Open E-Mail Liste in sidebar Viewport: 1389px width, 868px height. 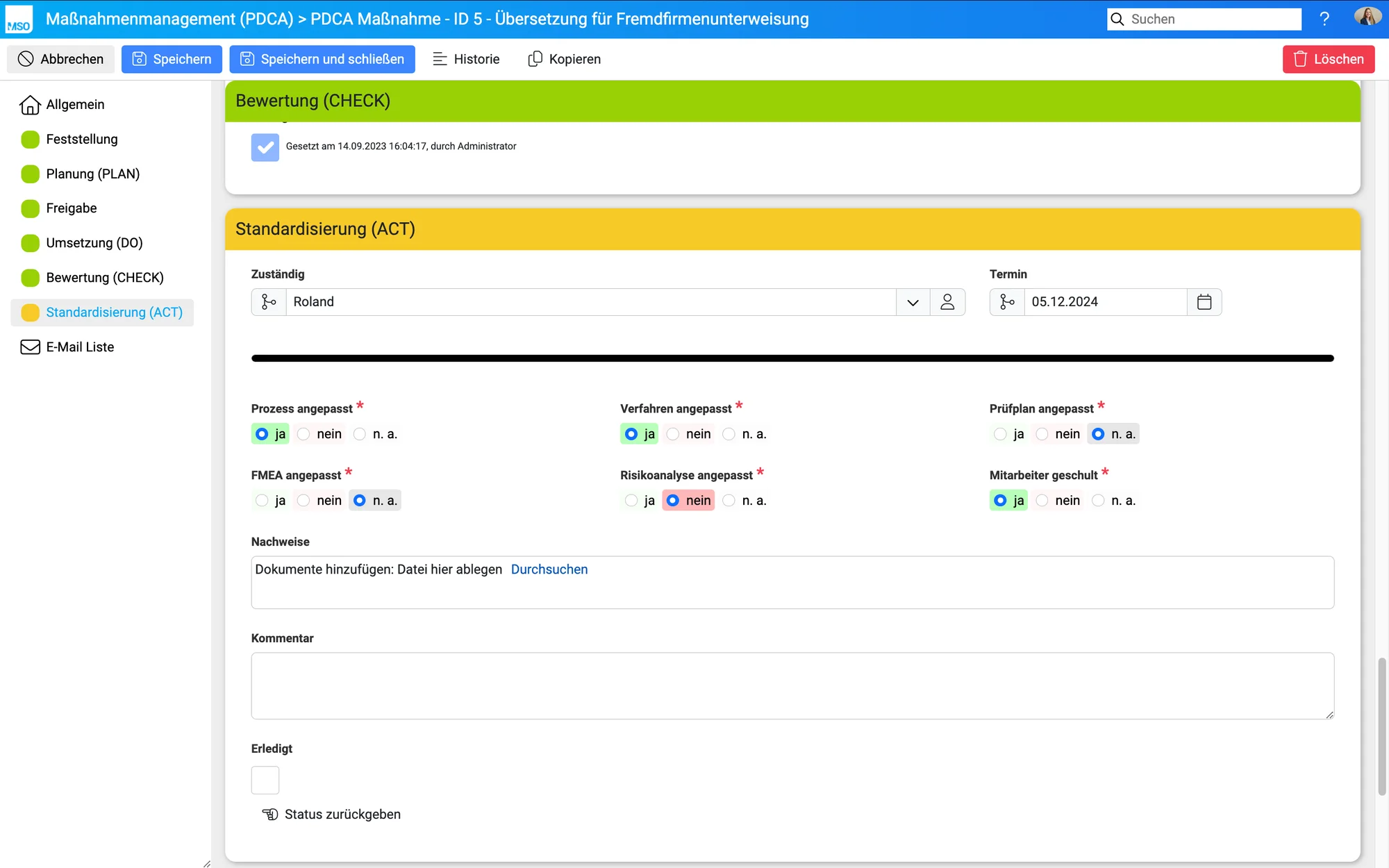point(80,347)
